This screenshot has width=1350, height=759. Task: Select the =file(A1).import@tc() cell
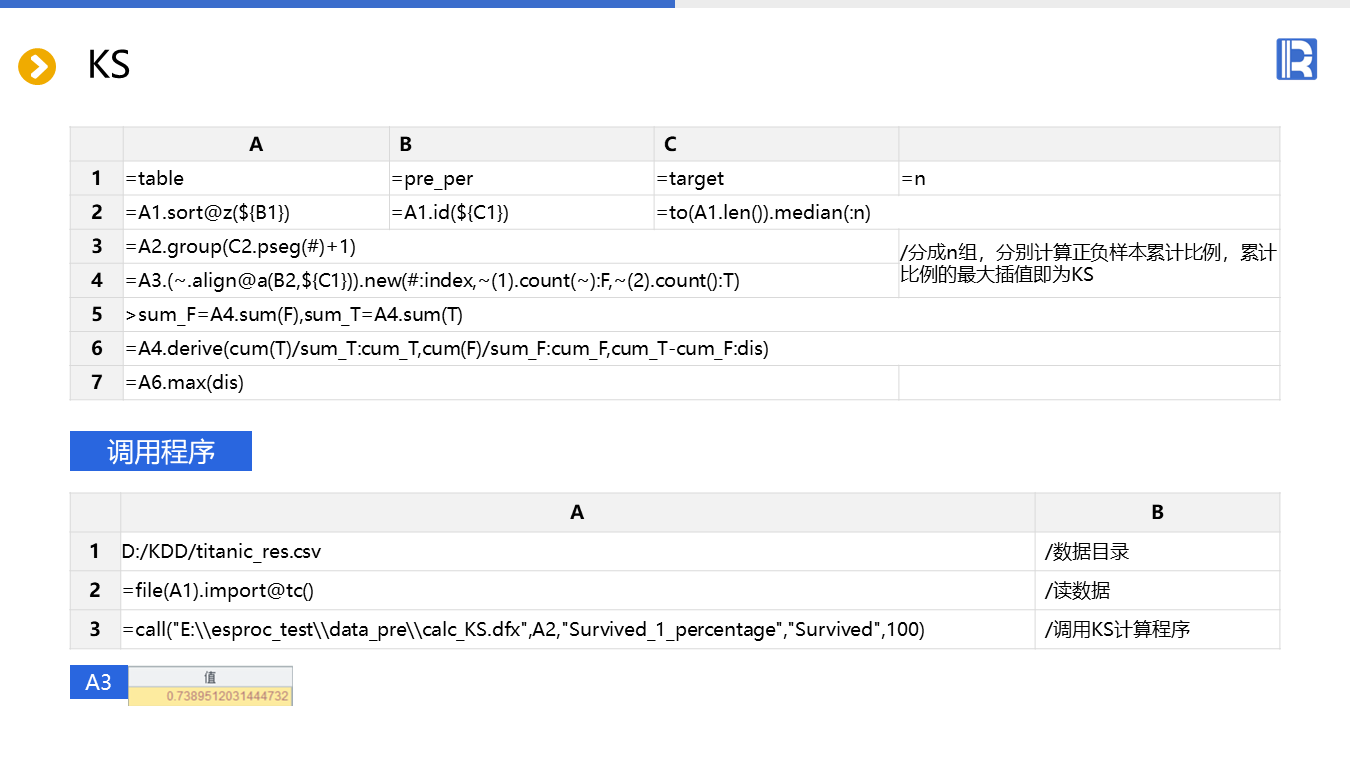(x=577, y=590)
